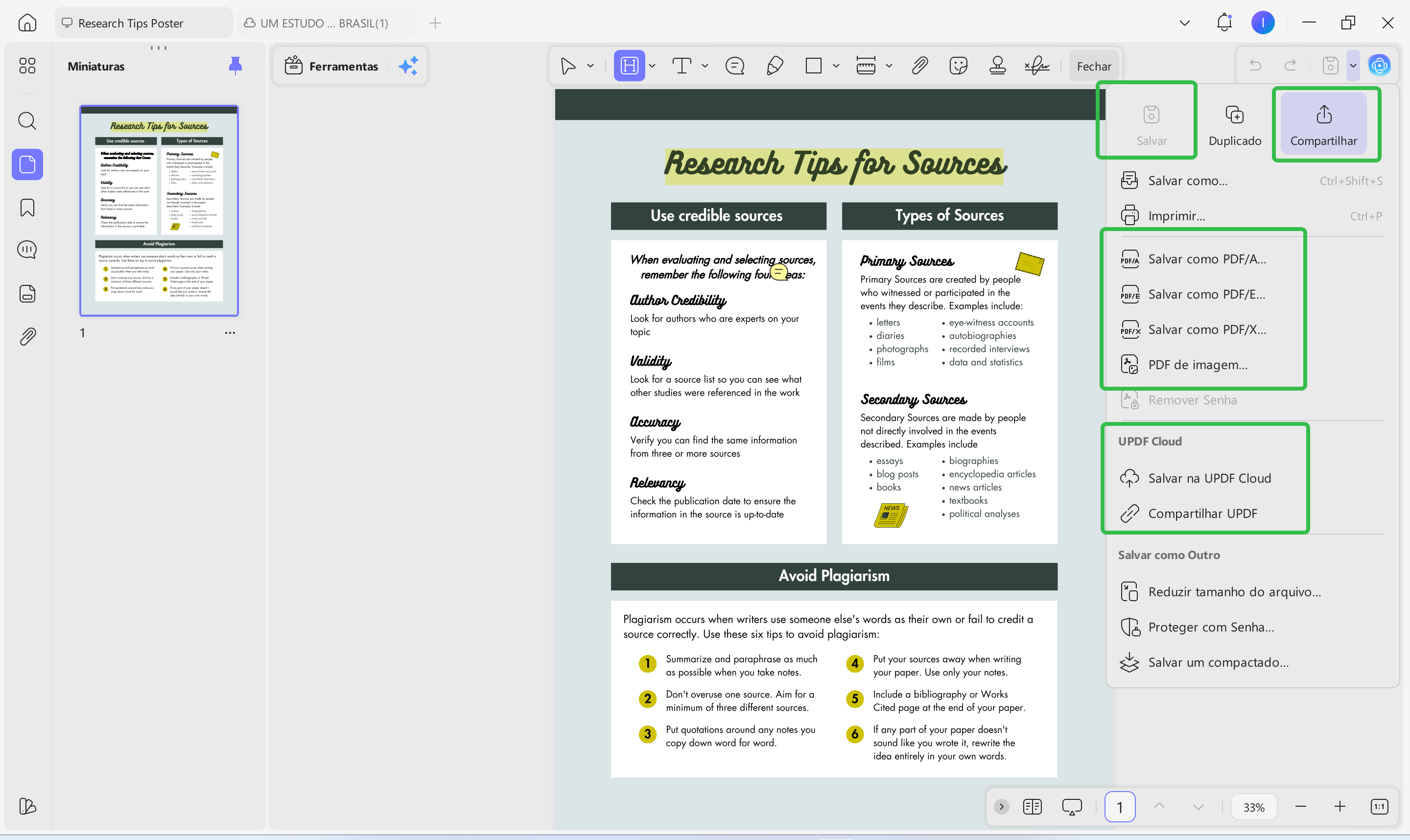Select the measurement tool
This screenshot has height=840, width=1410.
866,66
